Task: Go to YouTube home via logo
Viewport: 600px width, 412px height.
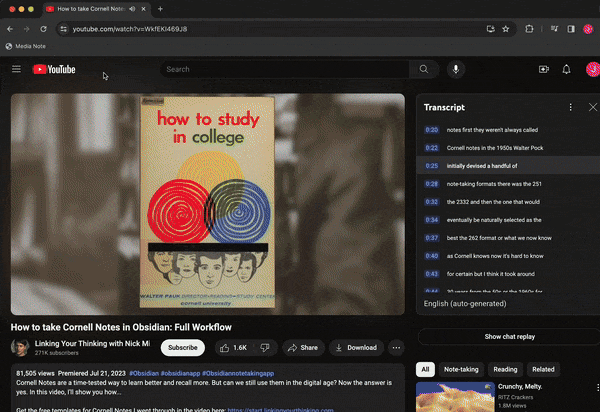Action: 54,69
